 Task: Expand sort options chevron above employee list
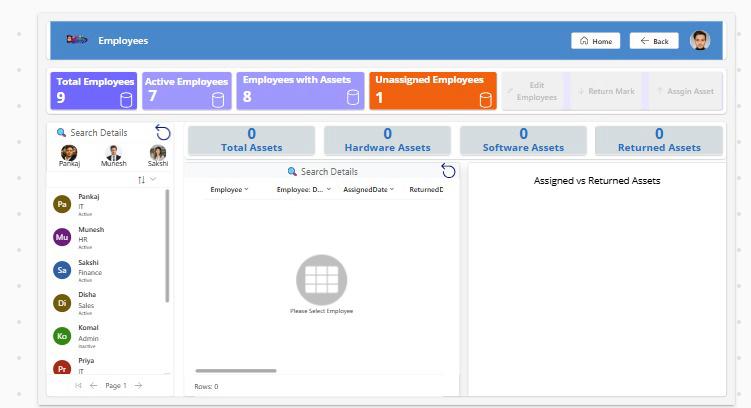coord(153,179)
